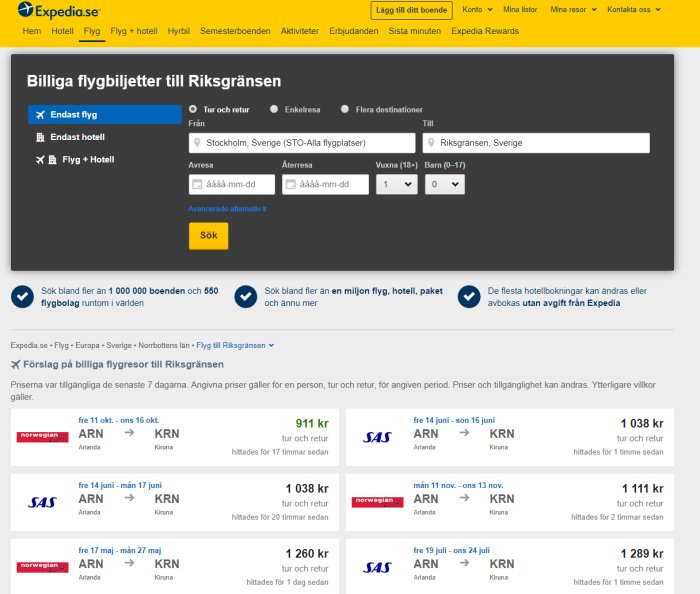
Task: Click the checkmark icon beside 1 000 000 boenden
Action: pos(22,297)
